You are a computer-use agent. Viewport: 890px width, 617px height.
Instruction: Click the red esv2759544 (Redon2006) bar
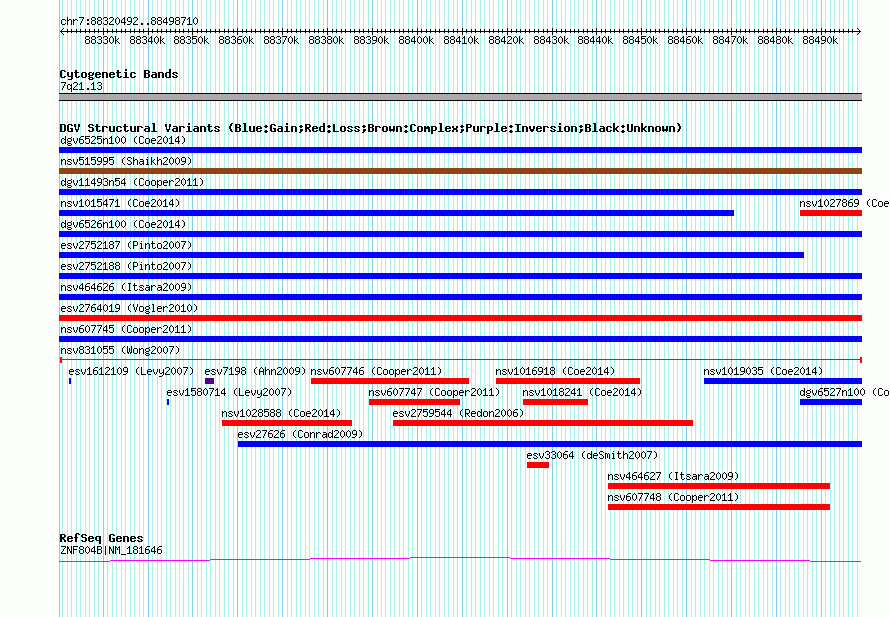coord(543,423)
